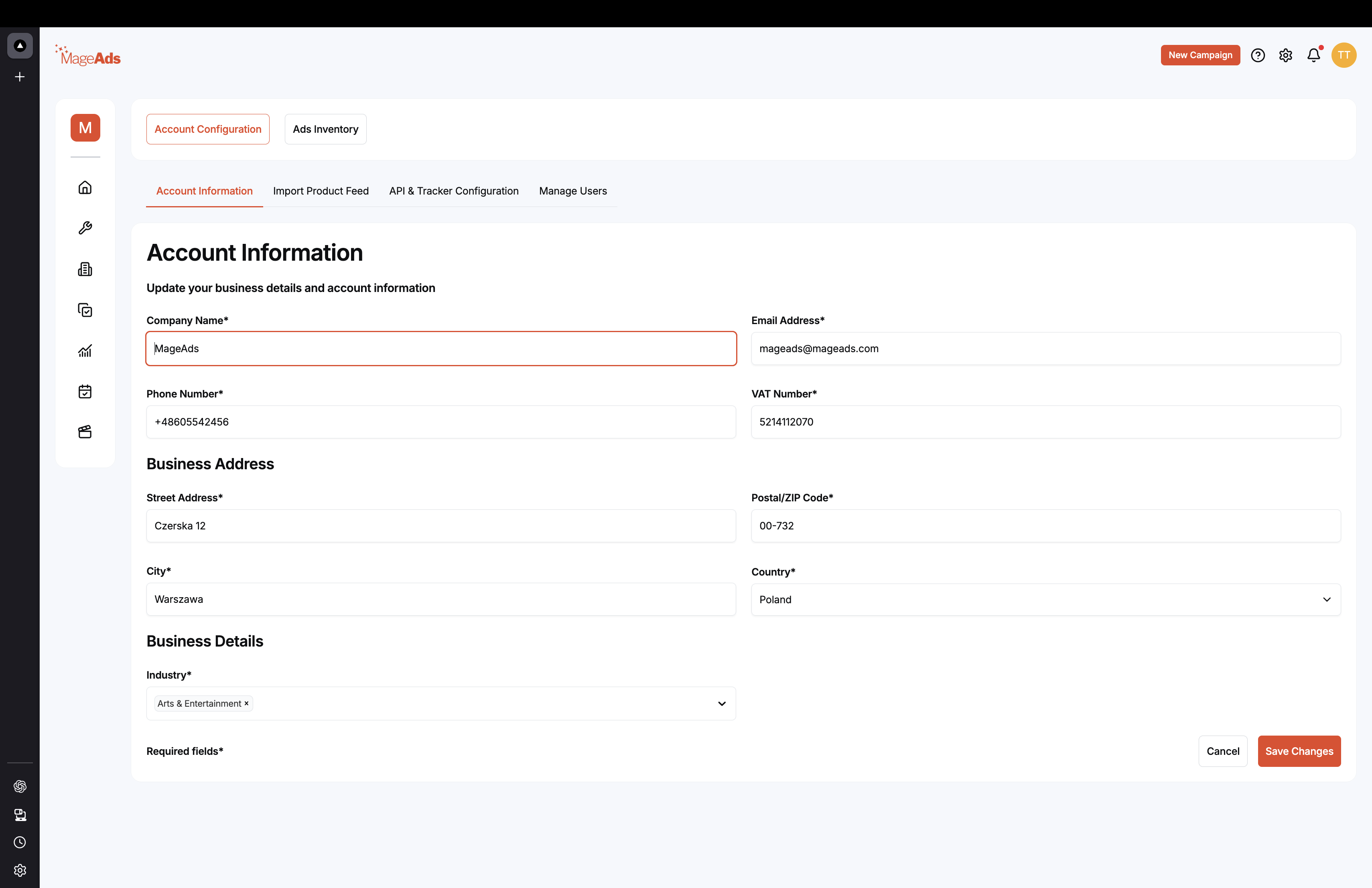Click the triangle app icon in dark rail
Screen dimensions: 1372x888
pos(20,46)
